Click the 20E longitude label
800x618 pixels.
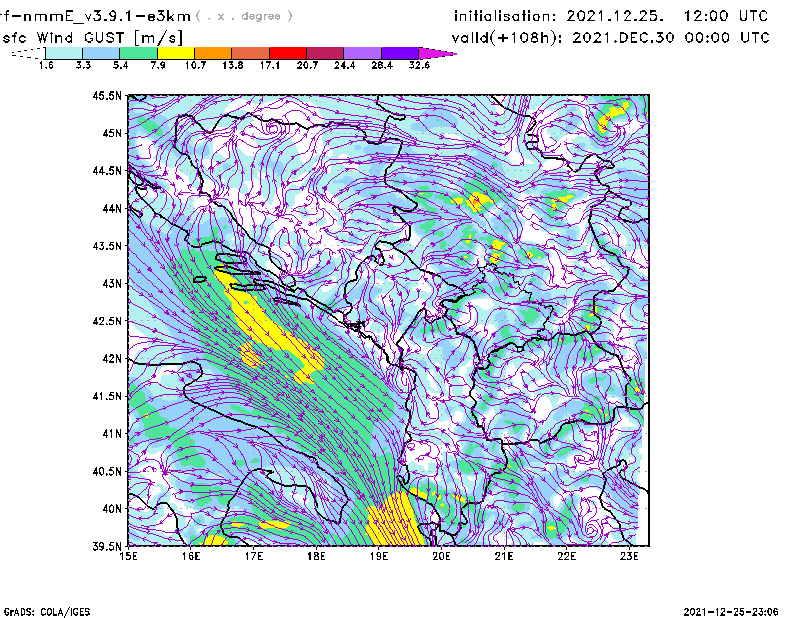(441, 556)
